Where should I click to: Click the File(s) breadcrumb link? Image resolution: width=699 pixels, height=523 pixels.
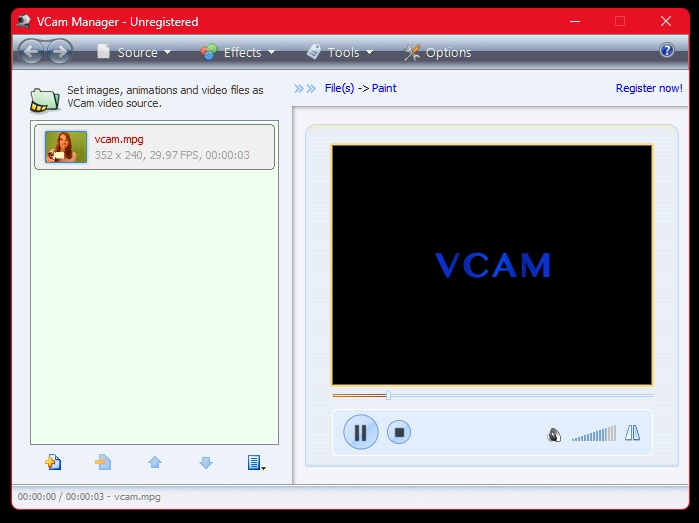pyautogui.click(x=339, y=88)
